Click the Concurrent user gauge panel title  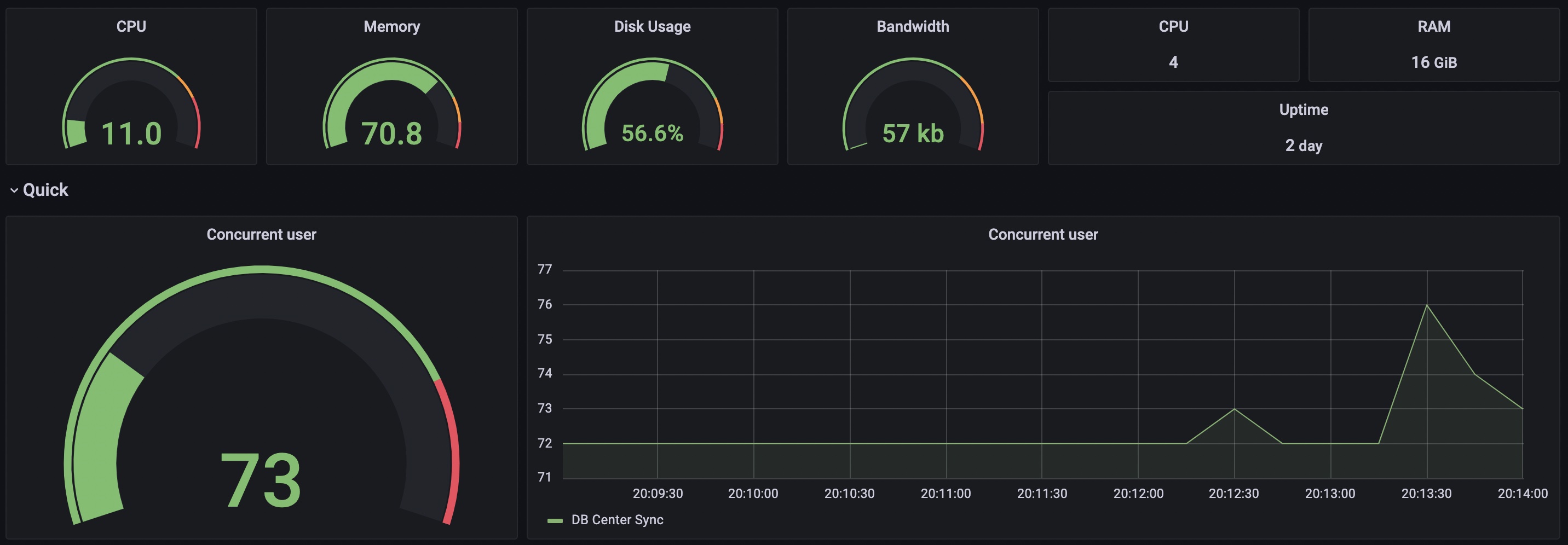pos(261,234)
